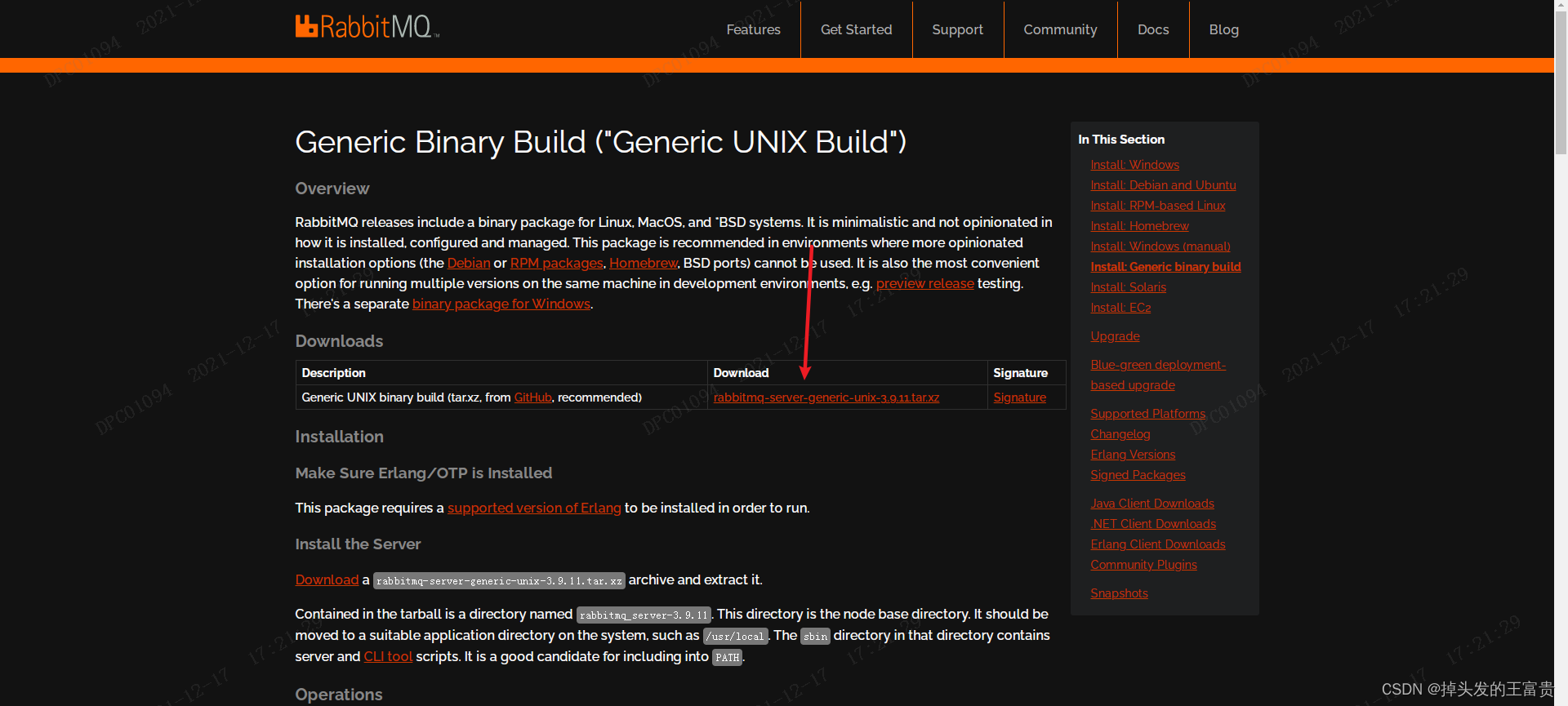This screenshot has width=1568, height=706.
Task: Download rabbitmq-server-generic-unix-3.9.11.tar.xz
Action: point(826,397)
